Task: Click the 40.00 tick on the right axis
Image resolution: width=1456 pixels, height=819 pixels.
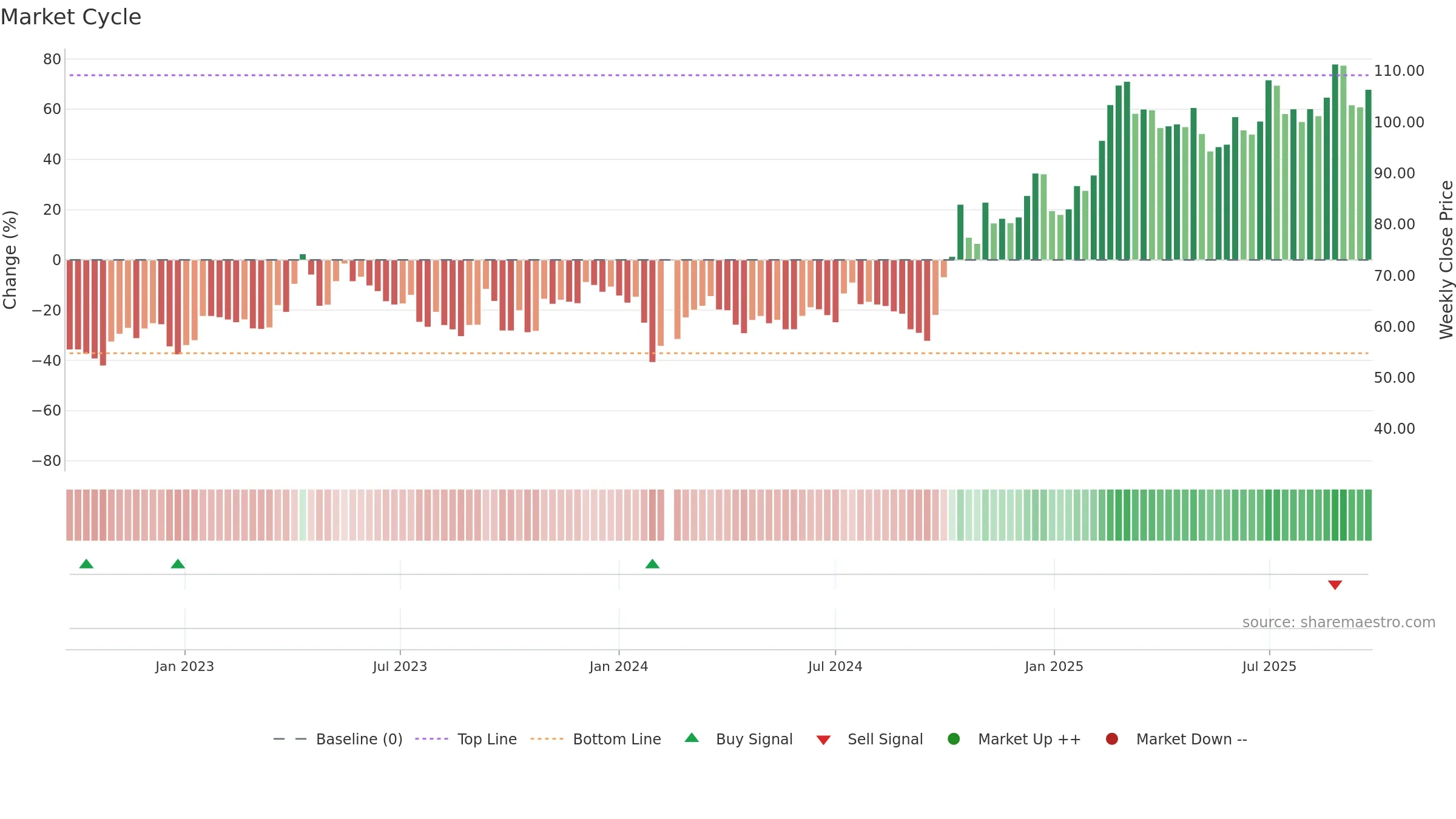Action: click(x=1394, y=429)
